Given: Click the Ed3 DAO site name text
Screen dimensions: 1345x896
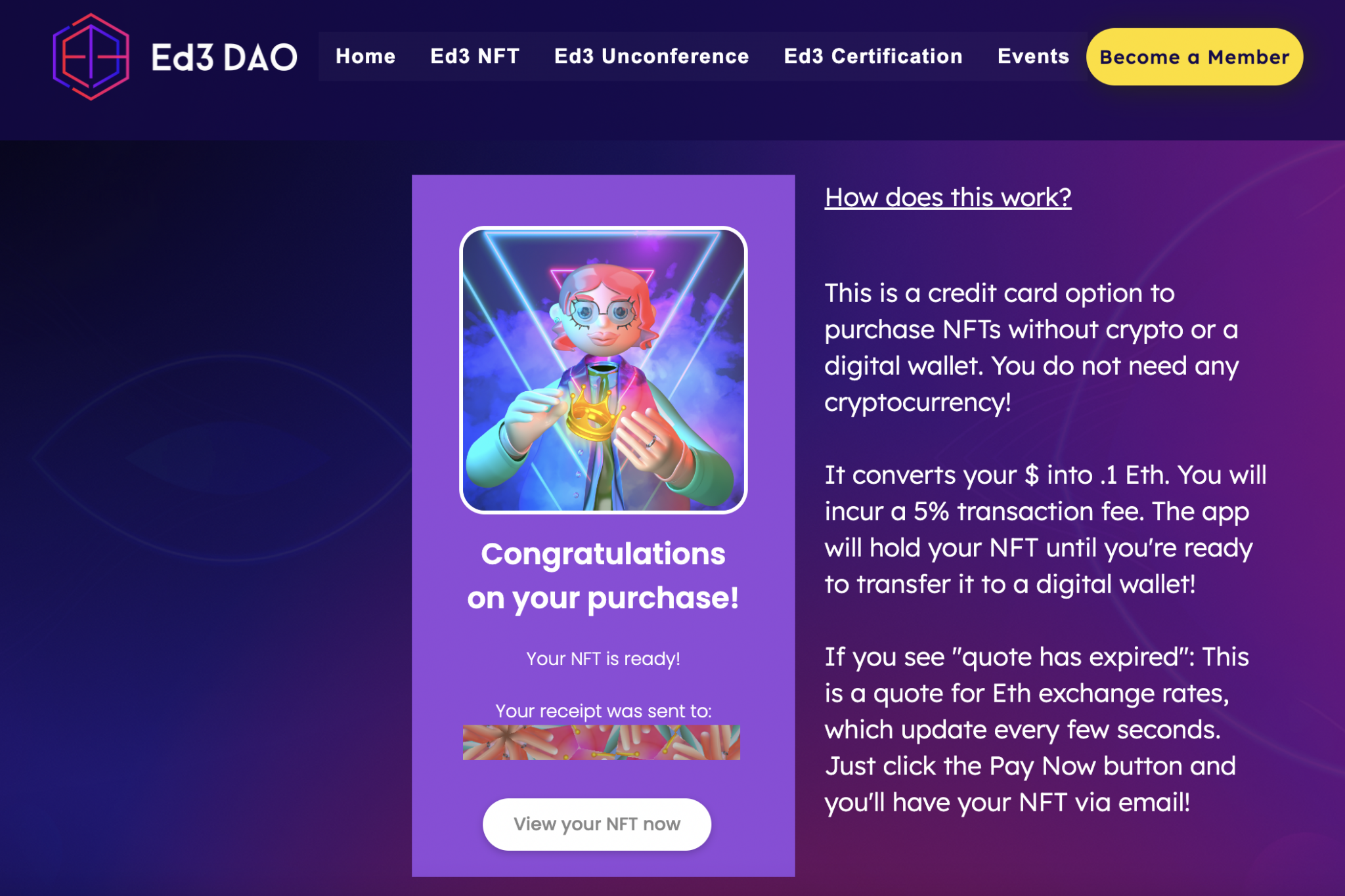Looking at the screenshot, I should click(224, 58).
